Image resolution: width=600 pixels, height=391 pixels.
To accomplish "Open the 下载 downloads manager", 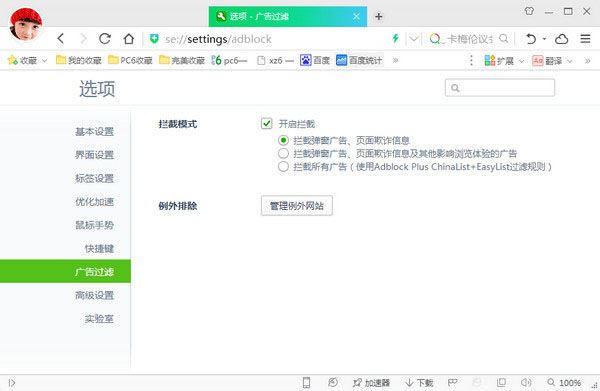I will (419, 383).
